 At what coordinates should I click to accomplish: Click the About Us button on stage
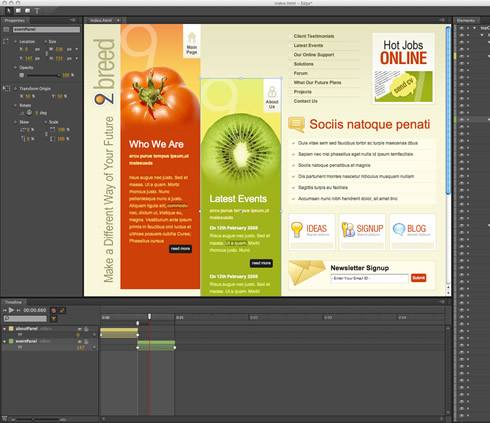coord(272,97)
